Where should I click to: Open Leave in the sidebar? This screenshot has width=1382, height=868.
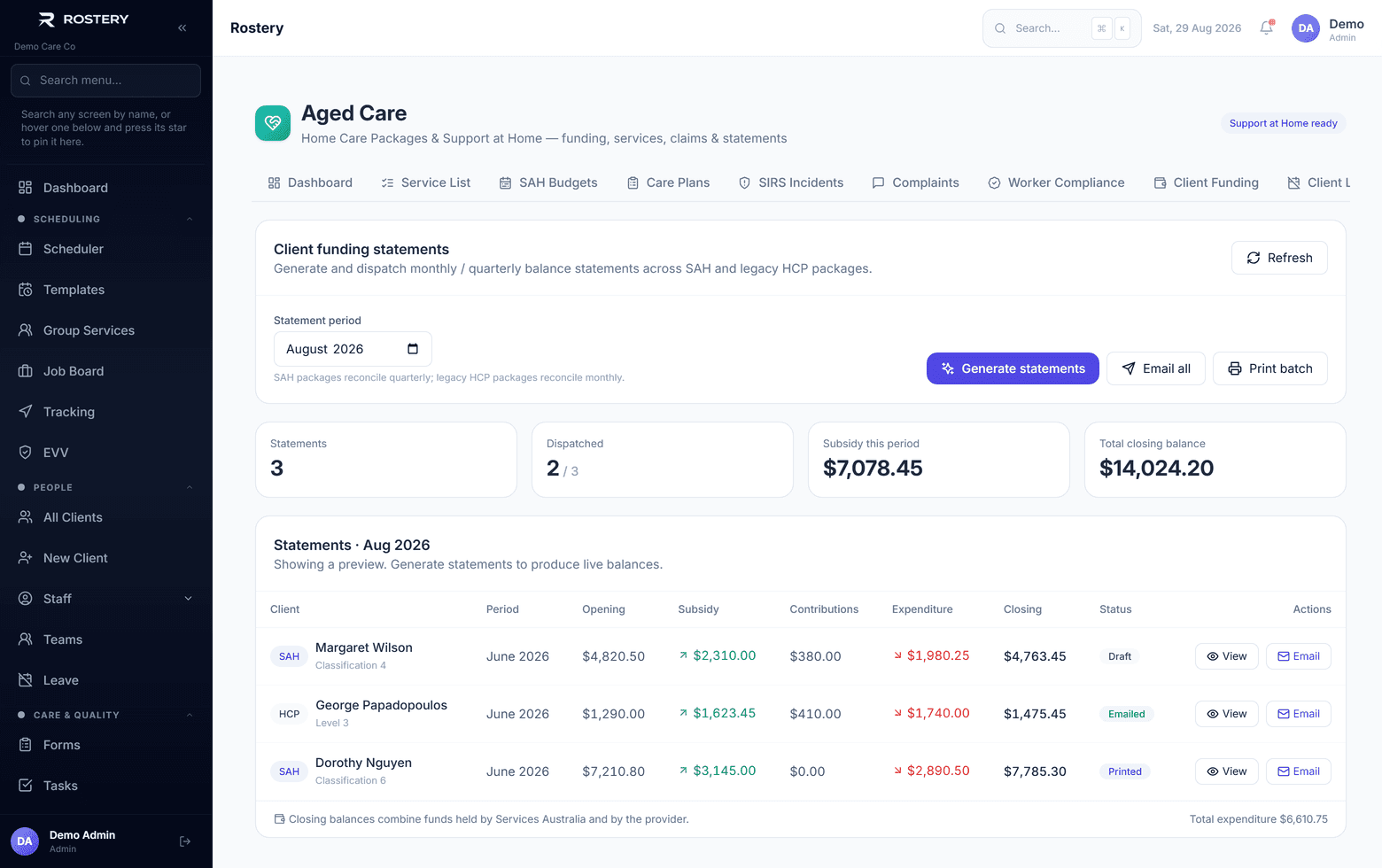click(106, 680)
